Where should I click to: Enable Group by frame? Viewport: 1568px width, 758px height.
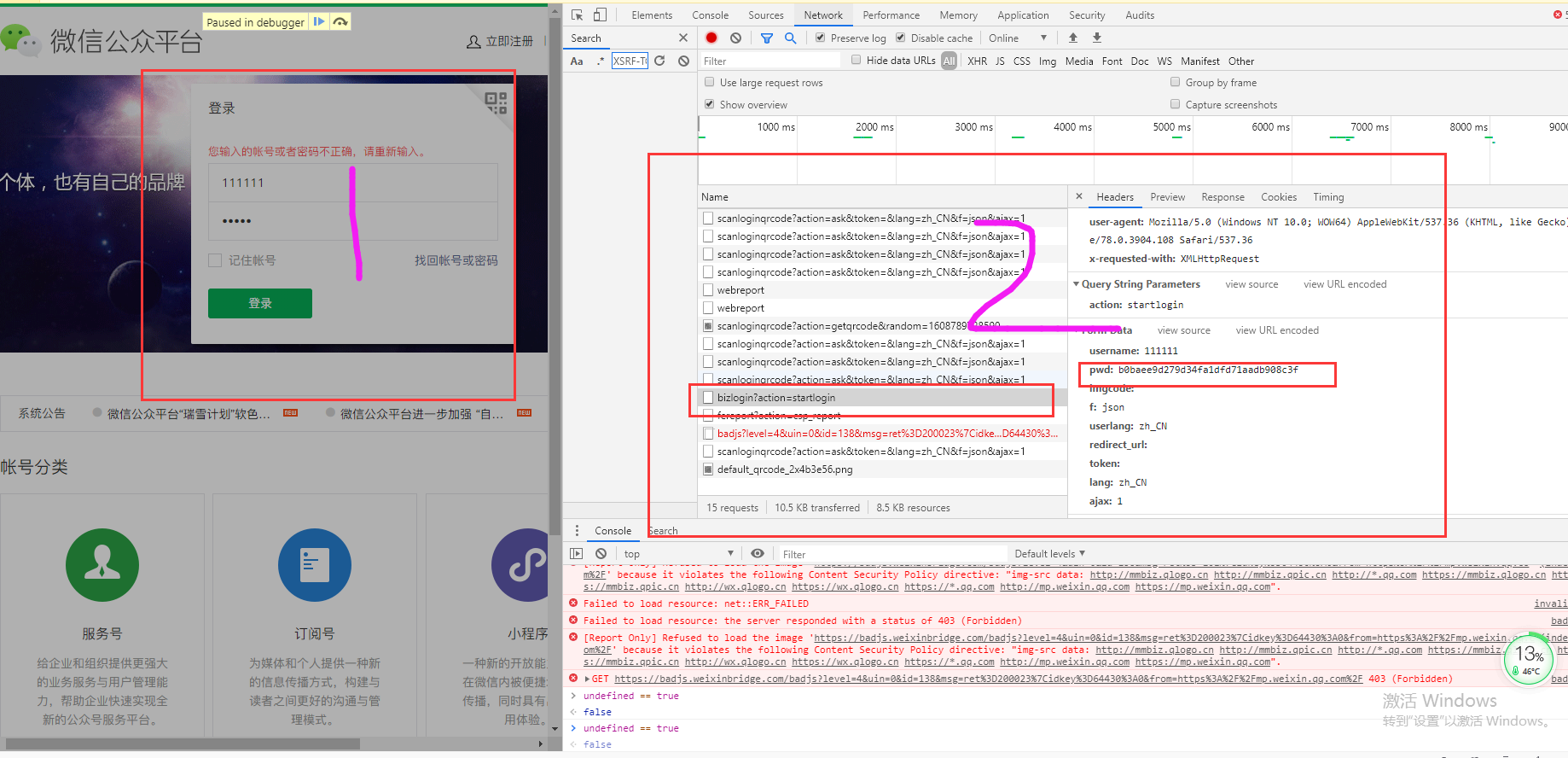click(x=1175, y=82)
